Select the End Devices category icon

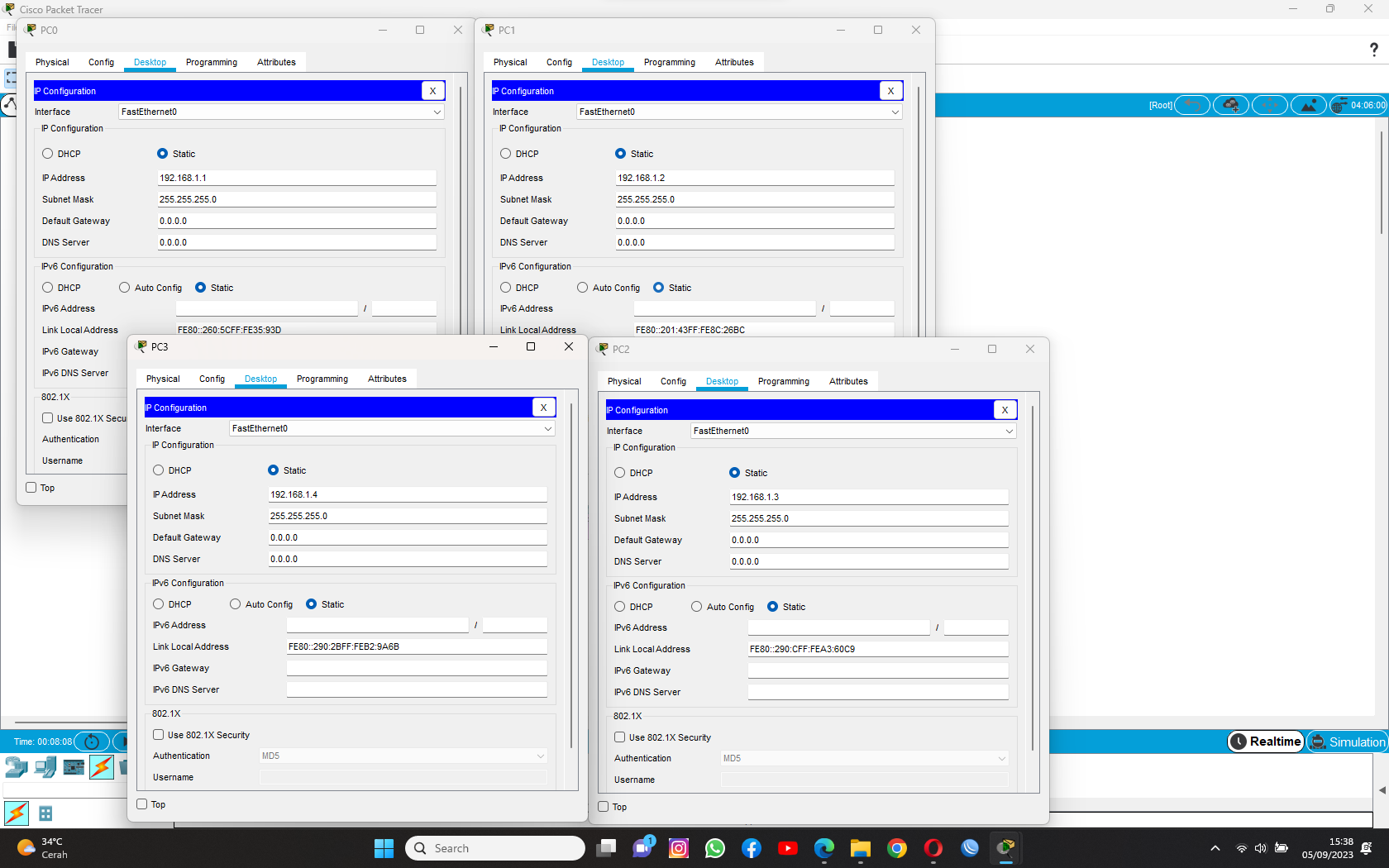[45, 767]
